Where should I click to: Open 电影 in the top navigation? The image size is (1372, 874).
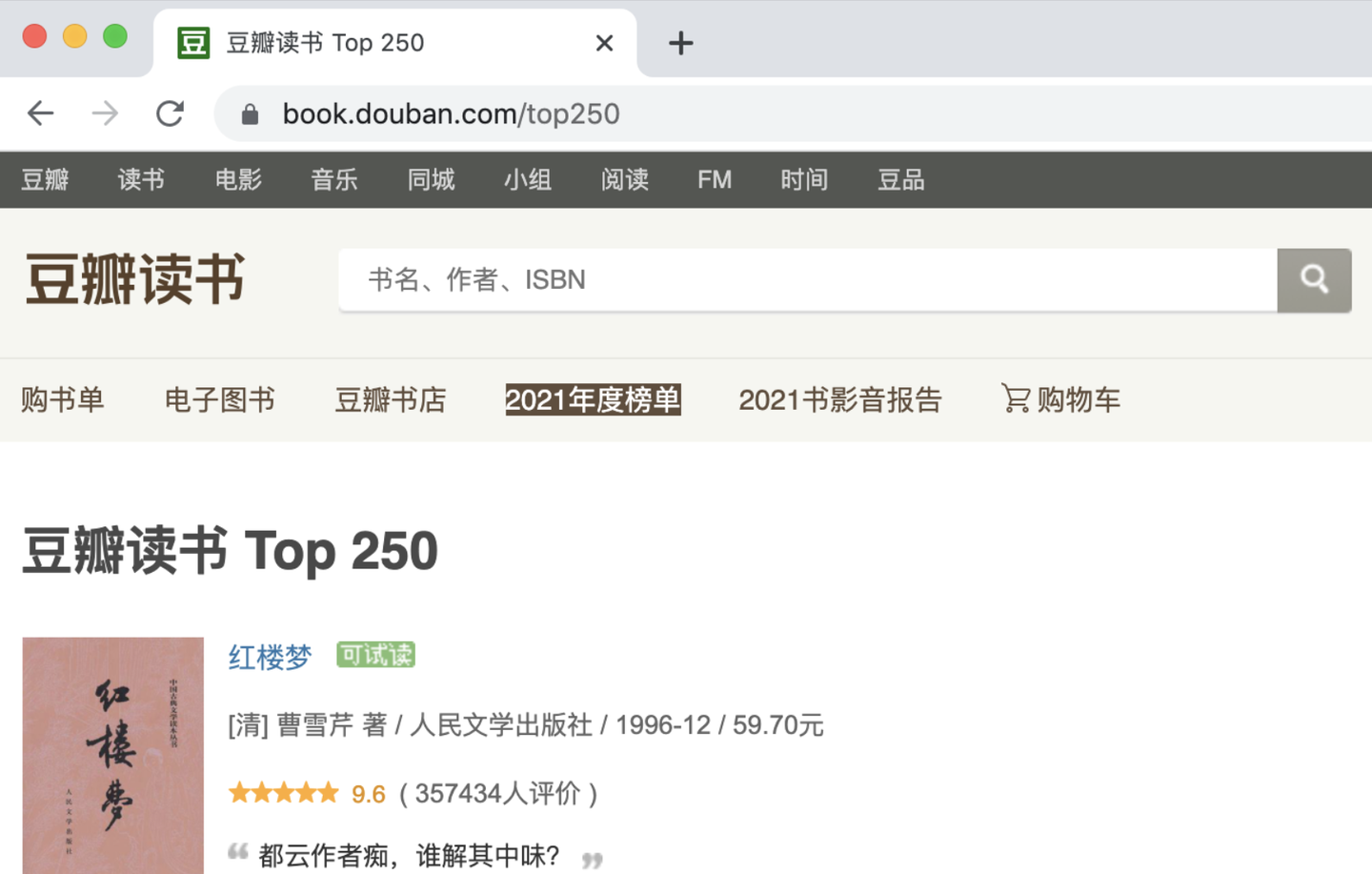point(238,179)
